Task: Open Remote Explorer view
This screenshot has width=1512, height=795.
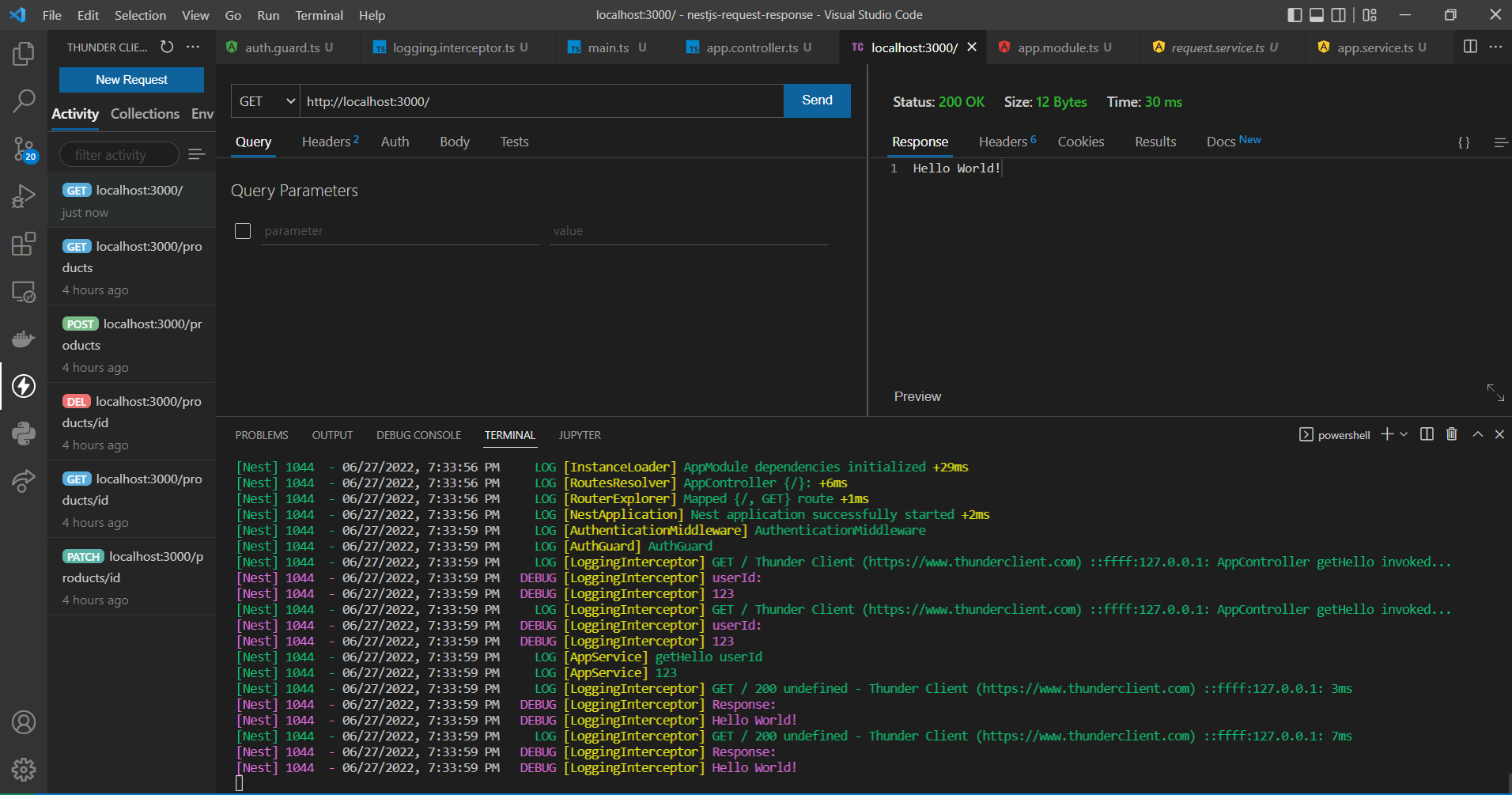Action: pos(24,292)
